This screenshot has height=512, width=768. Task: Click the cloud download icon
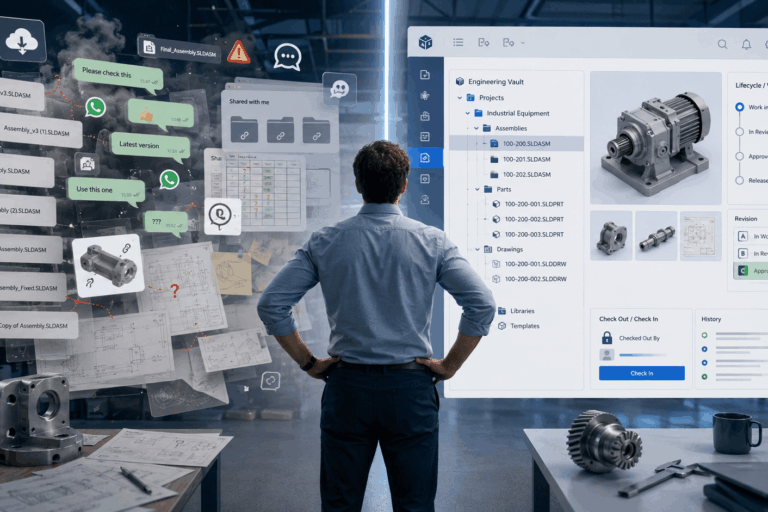tap(21, 41)
